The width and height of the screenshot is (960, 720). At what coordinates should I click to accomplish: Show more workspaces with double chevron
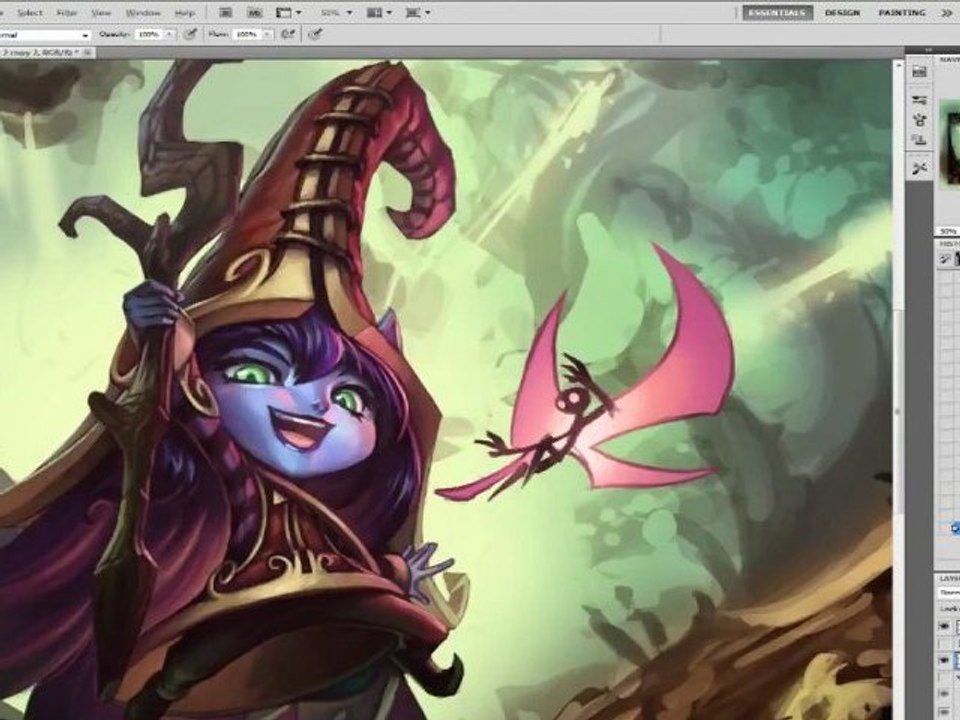pyautogui.click(x=947, y=12)
